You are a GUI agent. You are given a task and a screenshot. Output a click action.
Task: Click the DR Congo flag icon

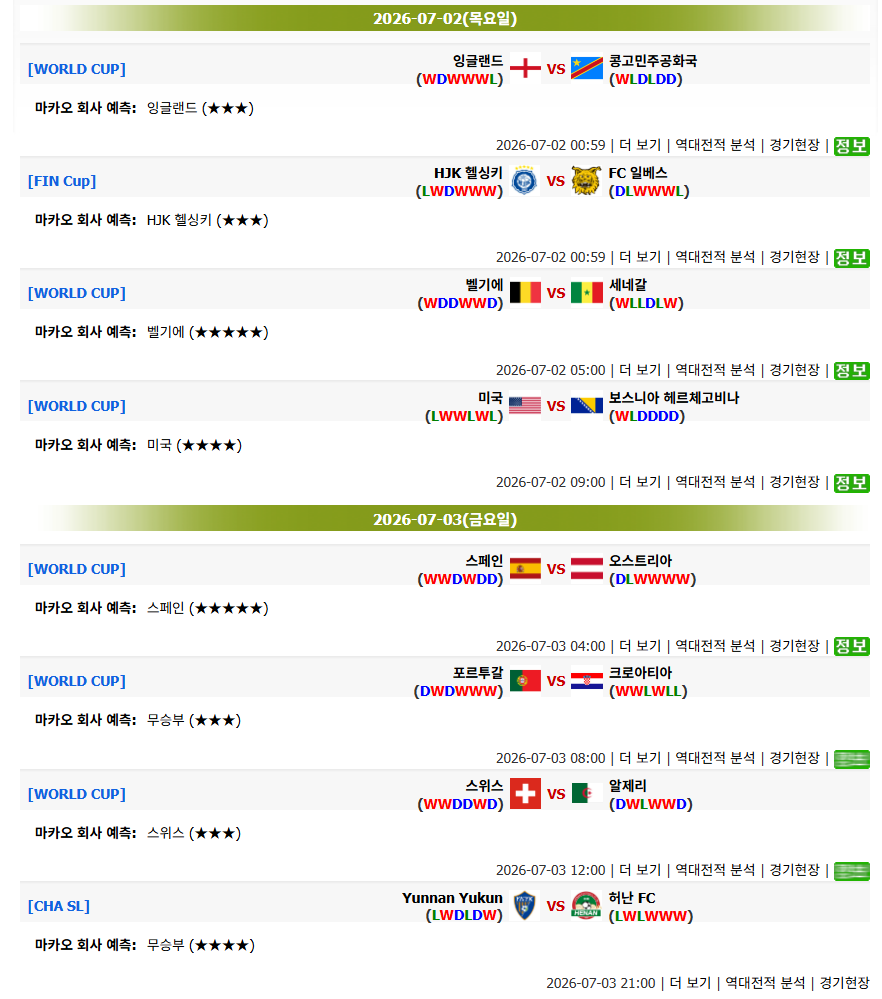click(x=586, y=68)
